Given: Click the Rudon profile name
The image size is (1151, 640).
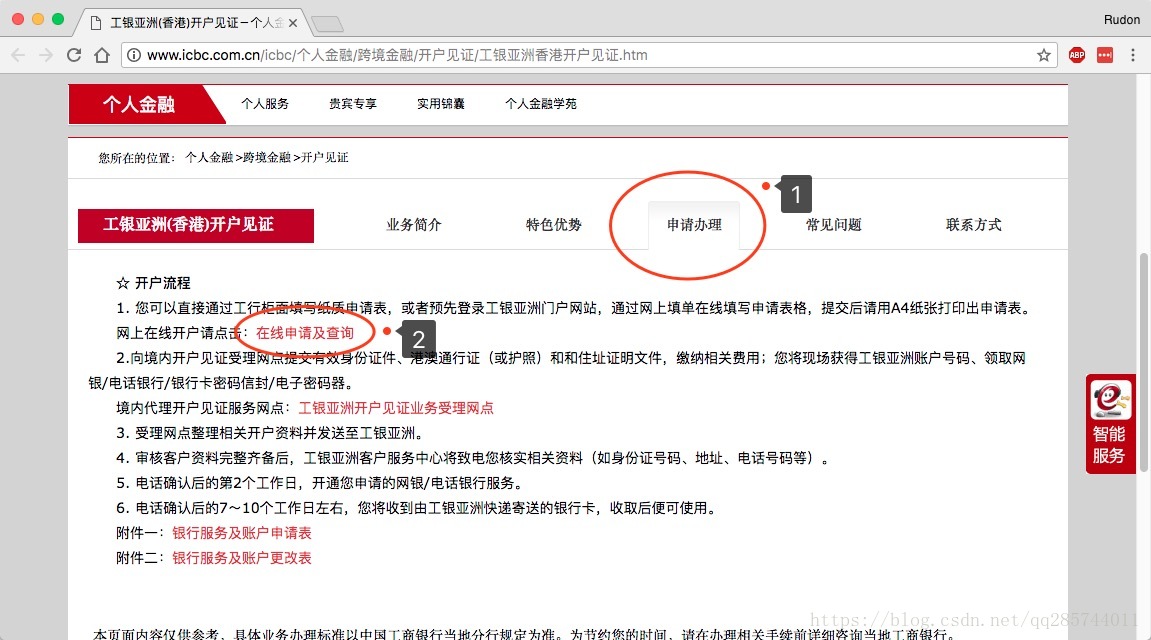Looking at the screenshot, I should pos(1122,20).
